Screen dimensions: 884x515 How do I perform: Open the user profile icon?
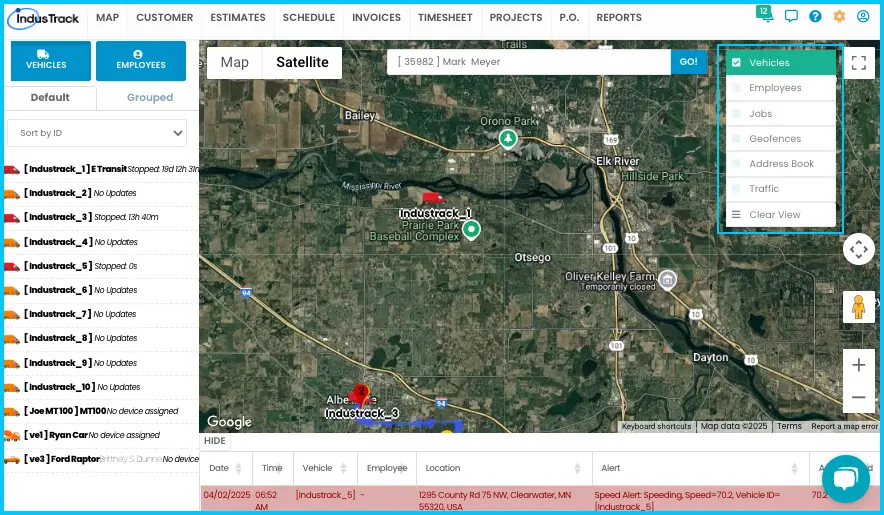click(863, 16)
